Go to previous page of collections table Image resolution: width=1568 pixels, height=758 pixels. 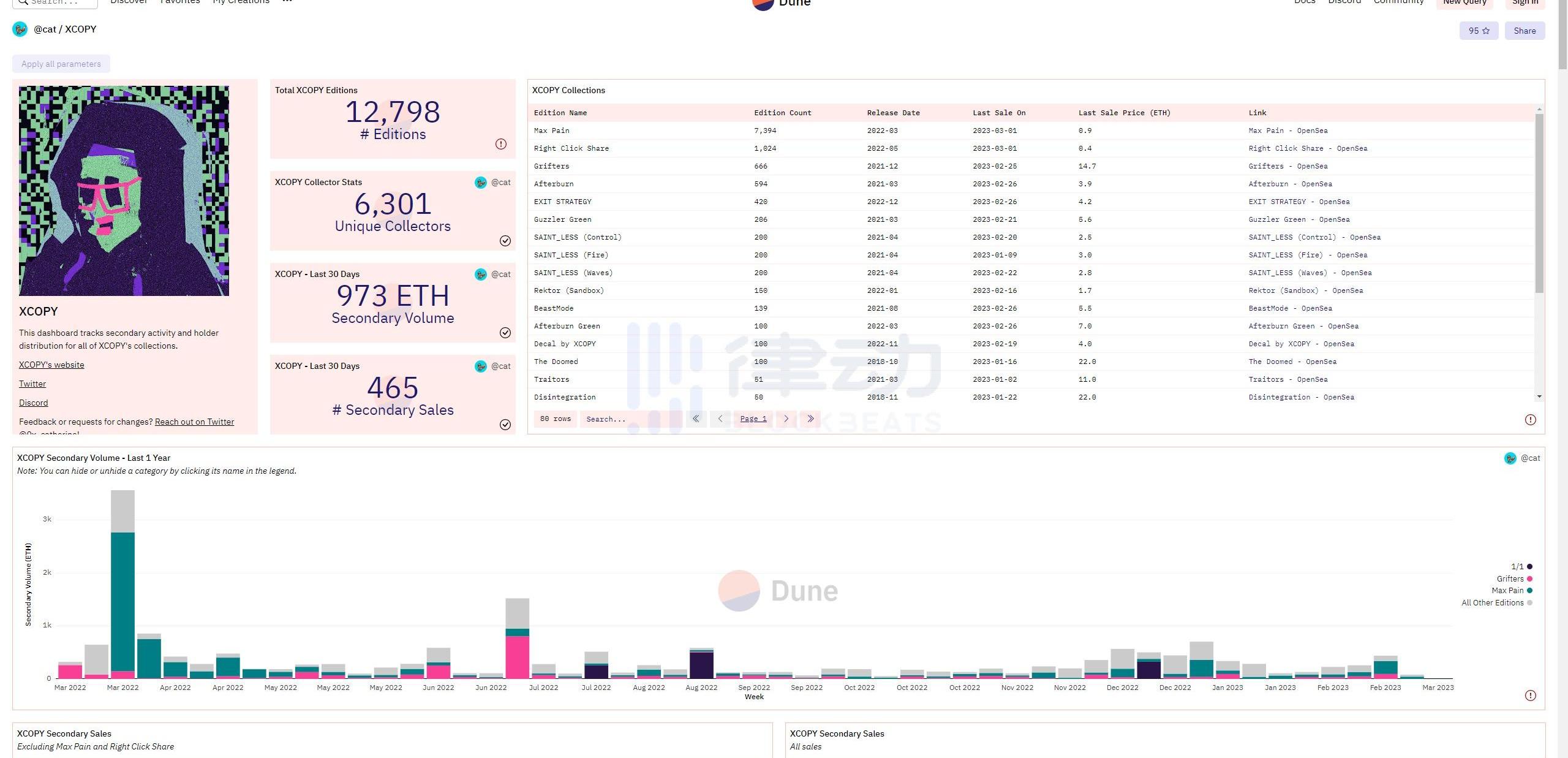coord(720,419)
